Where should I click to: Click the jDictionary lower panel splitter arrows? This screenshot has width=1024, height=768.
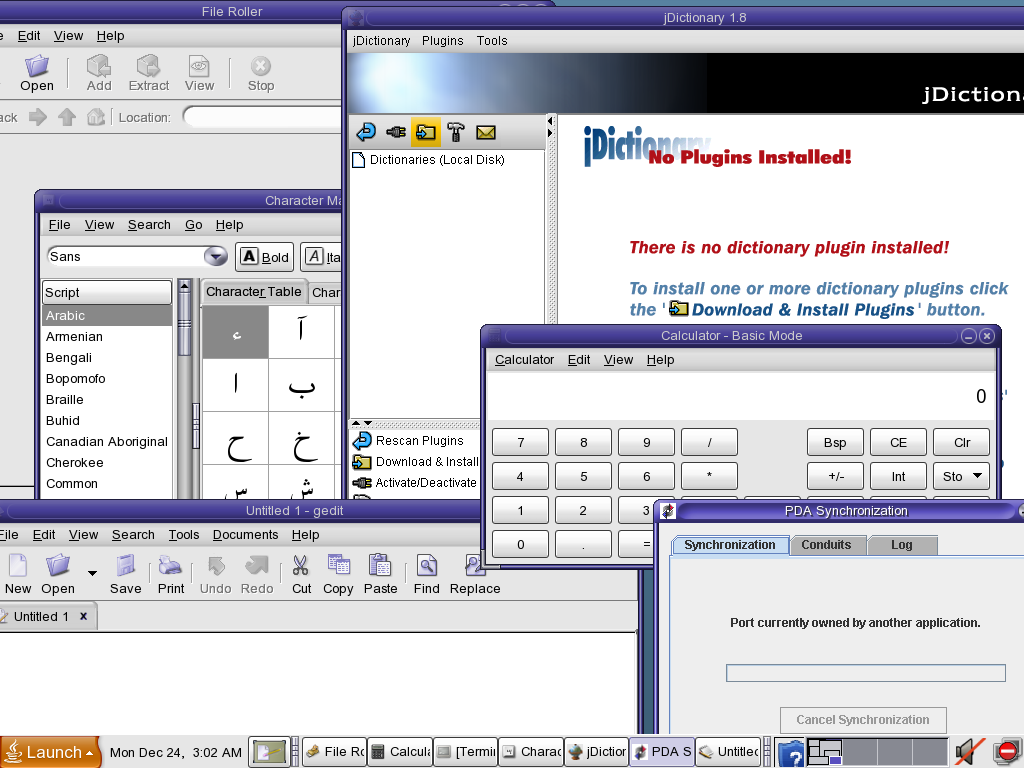[x=362, y=423]
